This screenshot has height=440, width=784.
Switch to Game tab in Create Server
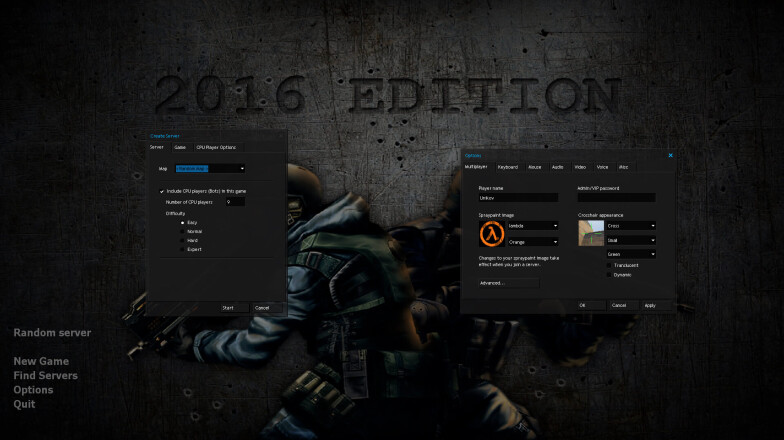(180, 148)
